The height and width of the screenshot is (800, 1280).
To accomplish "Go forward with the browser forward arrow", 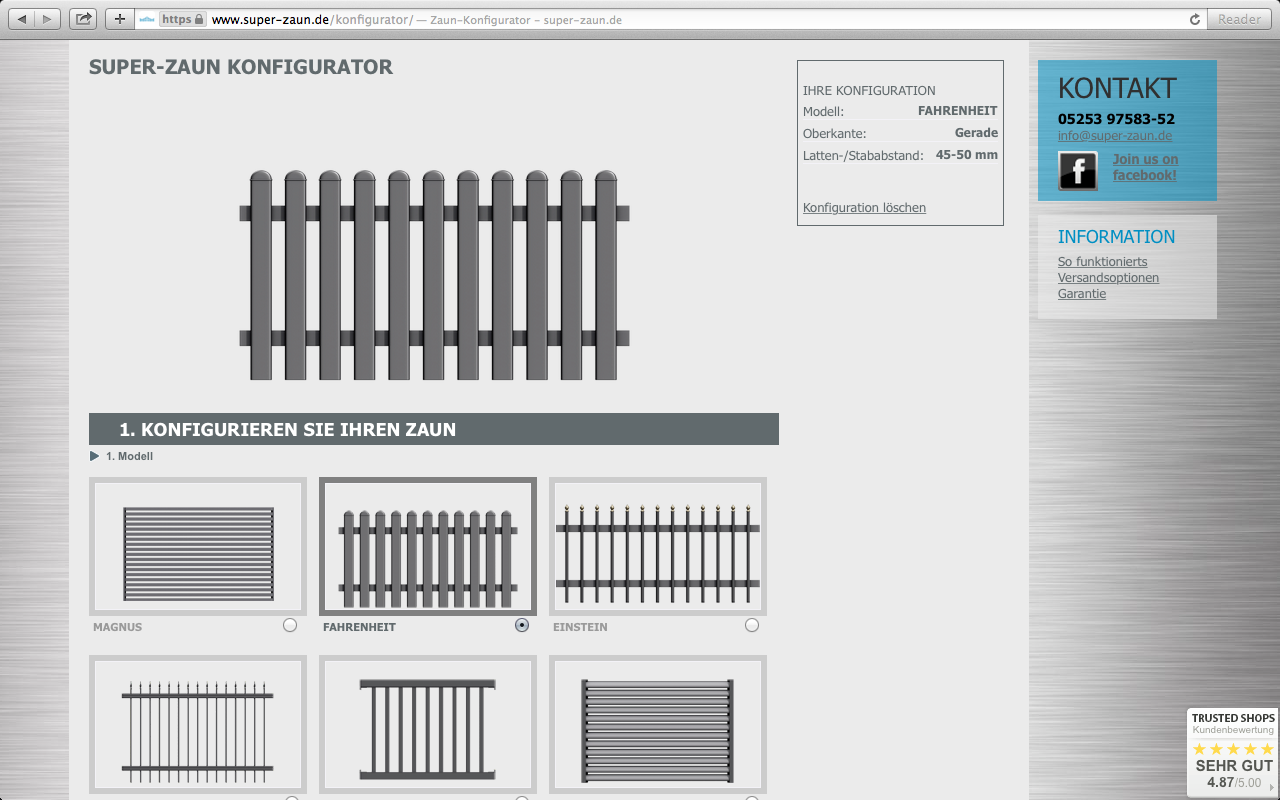I will [48, 19].
